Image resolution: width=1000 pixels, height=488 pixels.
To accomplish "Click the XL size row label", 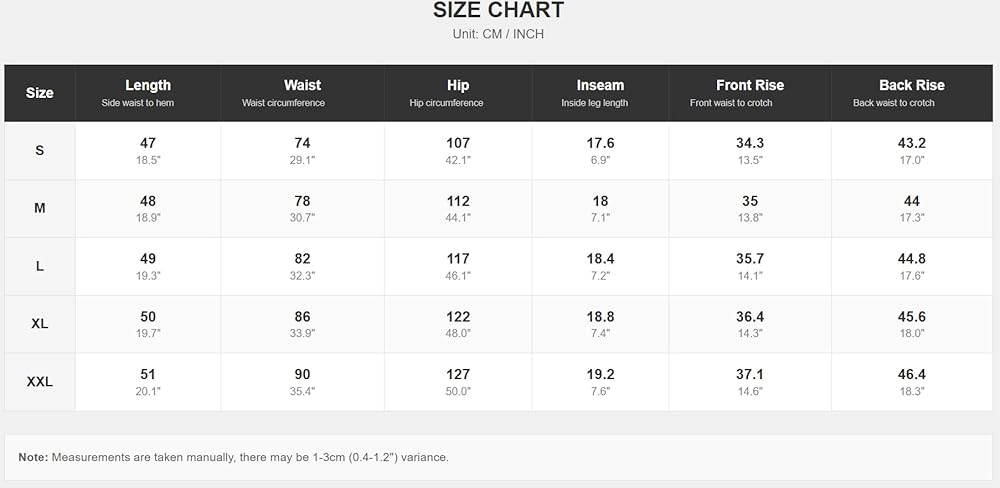I will (40, 324).
